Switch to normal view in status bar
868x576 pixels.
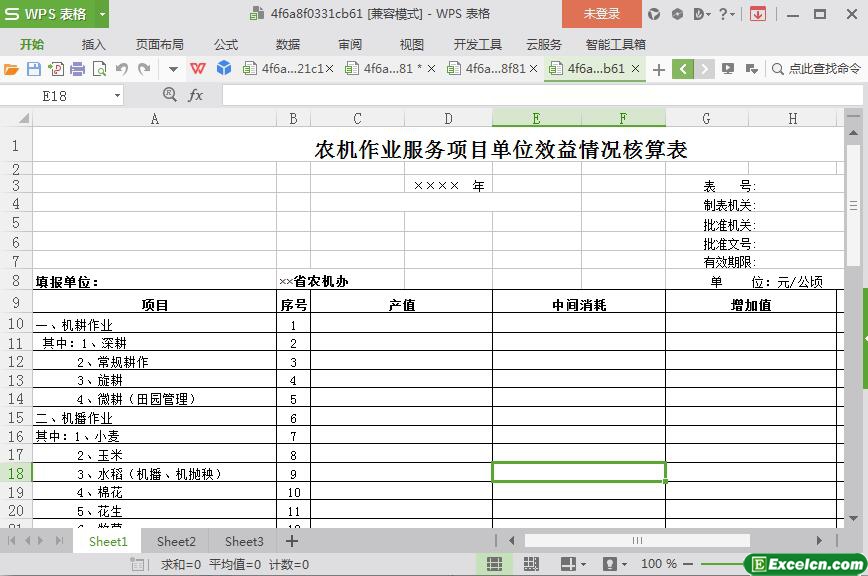click(494, 564)
